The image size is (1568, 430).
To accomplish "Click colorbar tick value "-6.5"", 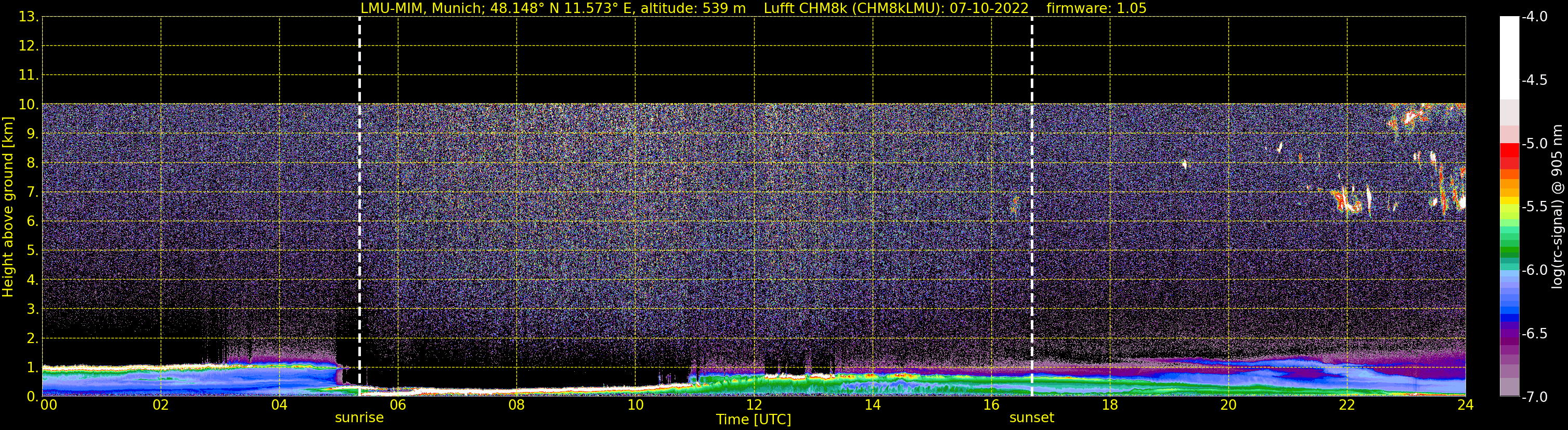I will (1535, 334).
